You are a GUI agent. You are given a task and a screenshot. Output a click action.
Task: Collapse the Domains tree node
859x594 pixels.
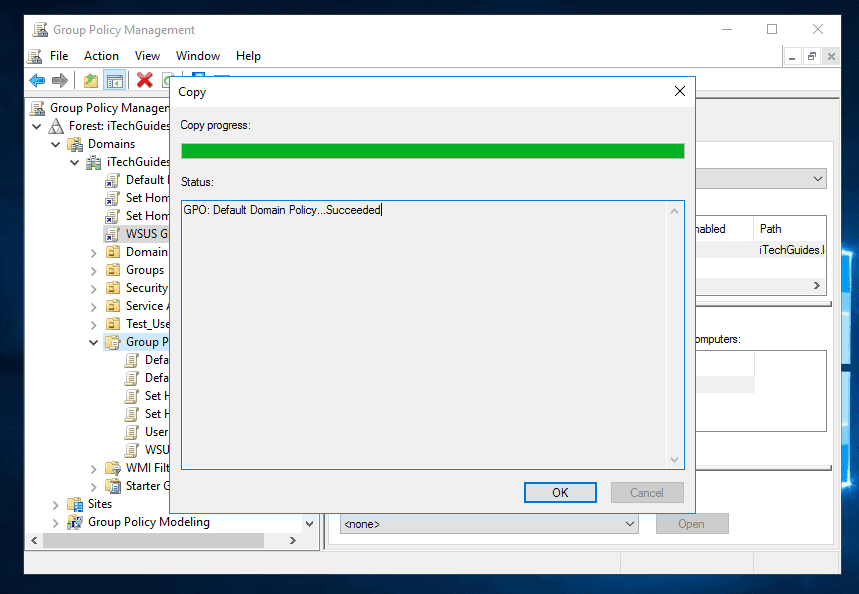click(x=56, y=145)
